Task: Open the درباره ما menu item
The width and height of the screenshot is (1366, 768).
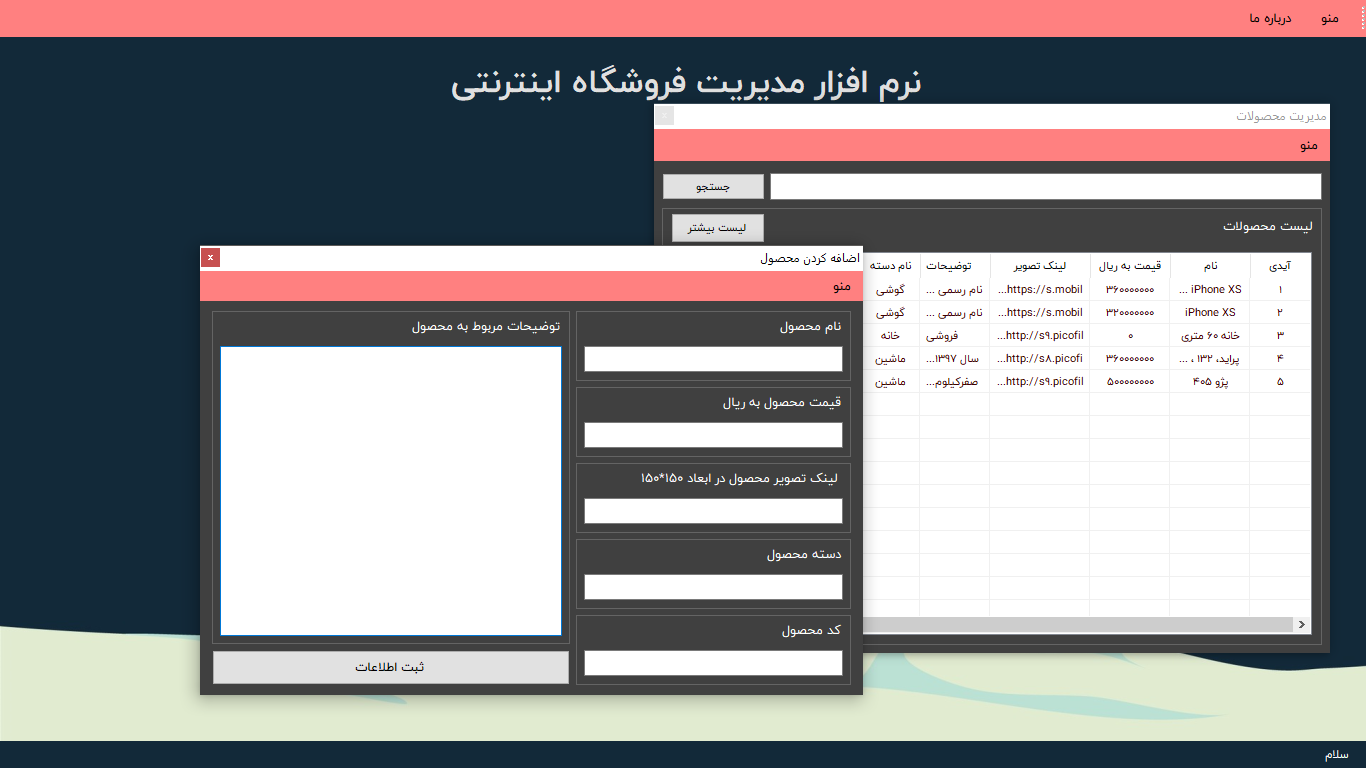Action: [1269, 19]
